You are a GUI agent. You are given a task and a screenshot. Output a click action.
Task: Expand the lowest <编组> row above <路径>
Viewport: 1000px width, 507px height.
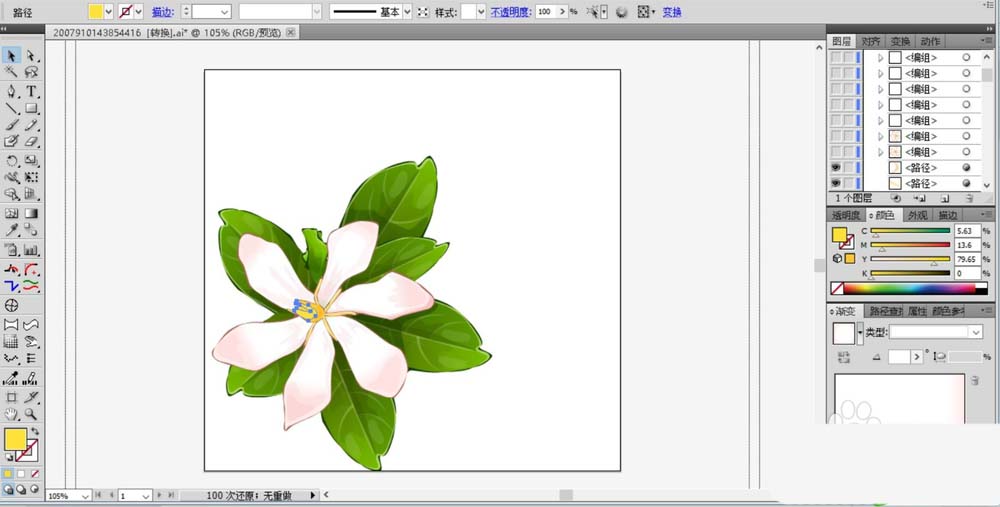[x=881, y=152]
